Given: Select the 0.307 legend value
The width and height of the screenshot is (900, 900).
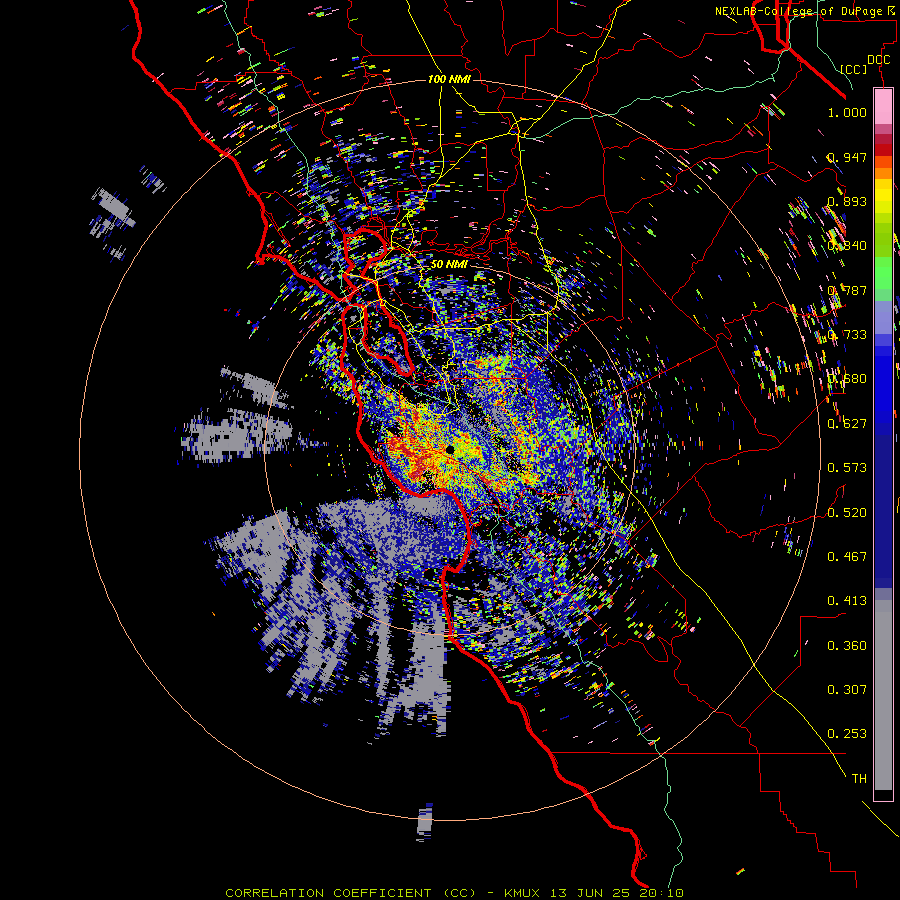Looking at the screenshot, I should tap(847, 690).
